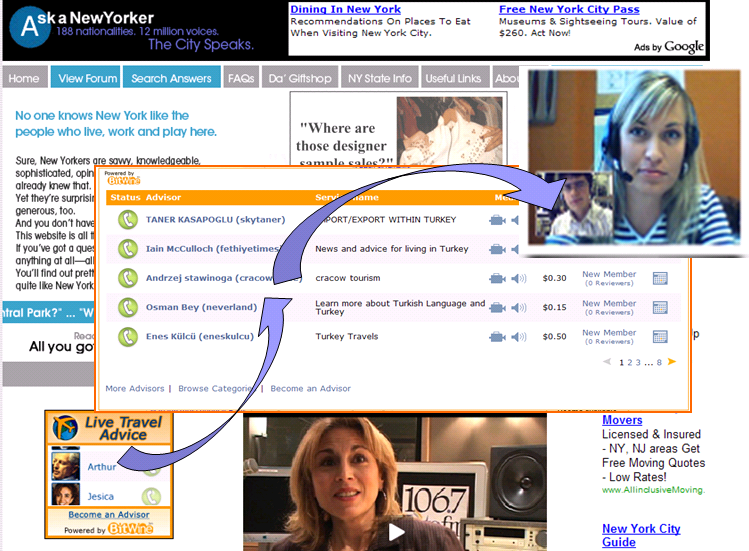Screen dimensions: 749x551
Task: Click phone status icon for Enes Külcü
Action: (128, 336)
